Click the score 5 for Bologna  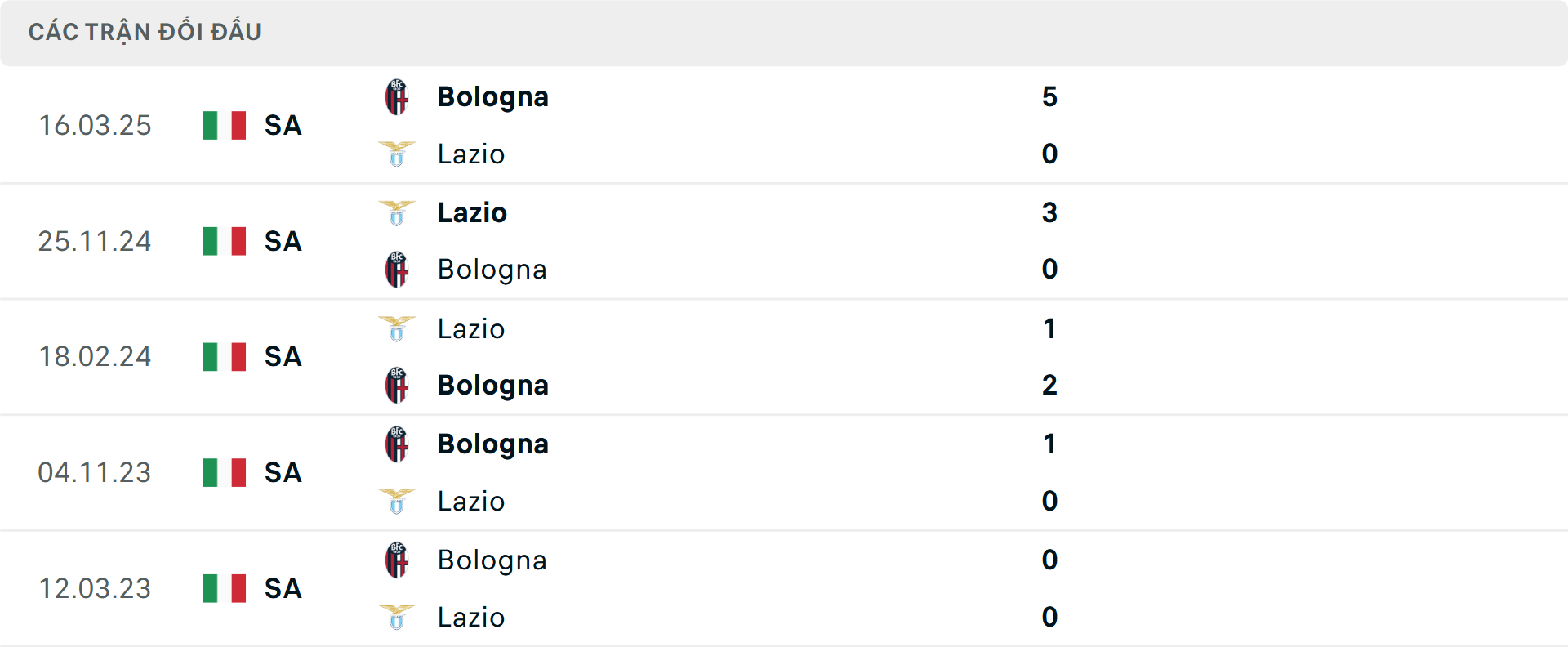tap(1050, 96)
